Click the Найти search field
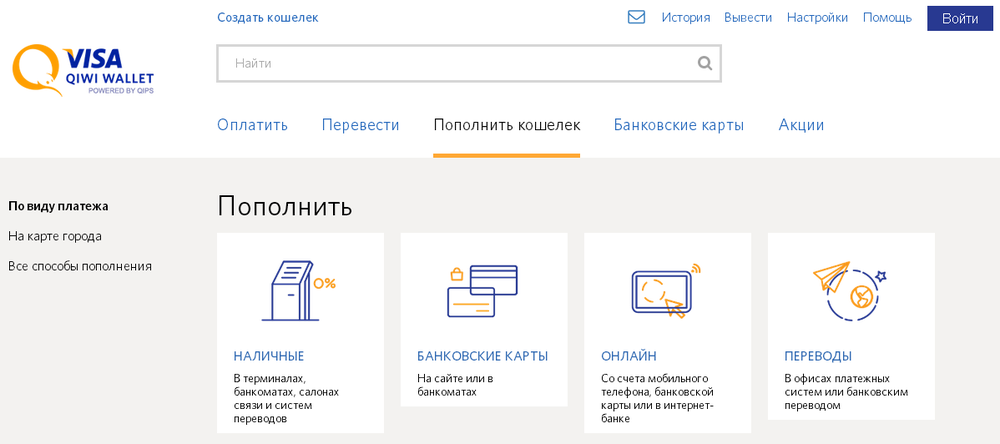This screenshot has height=444, width=1000. [469, 63]
